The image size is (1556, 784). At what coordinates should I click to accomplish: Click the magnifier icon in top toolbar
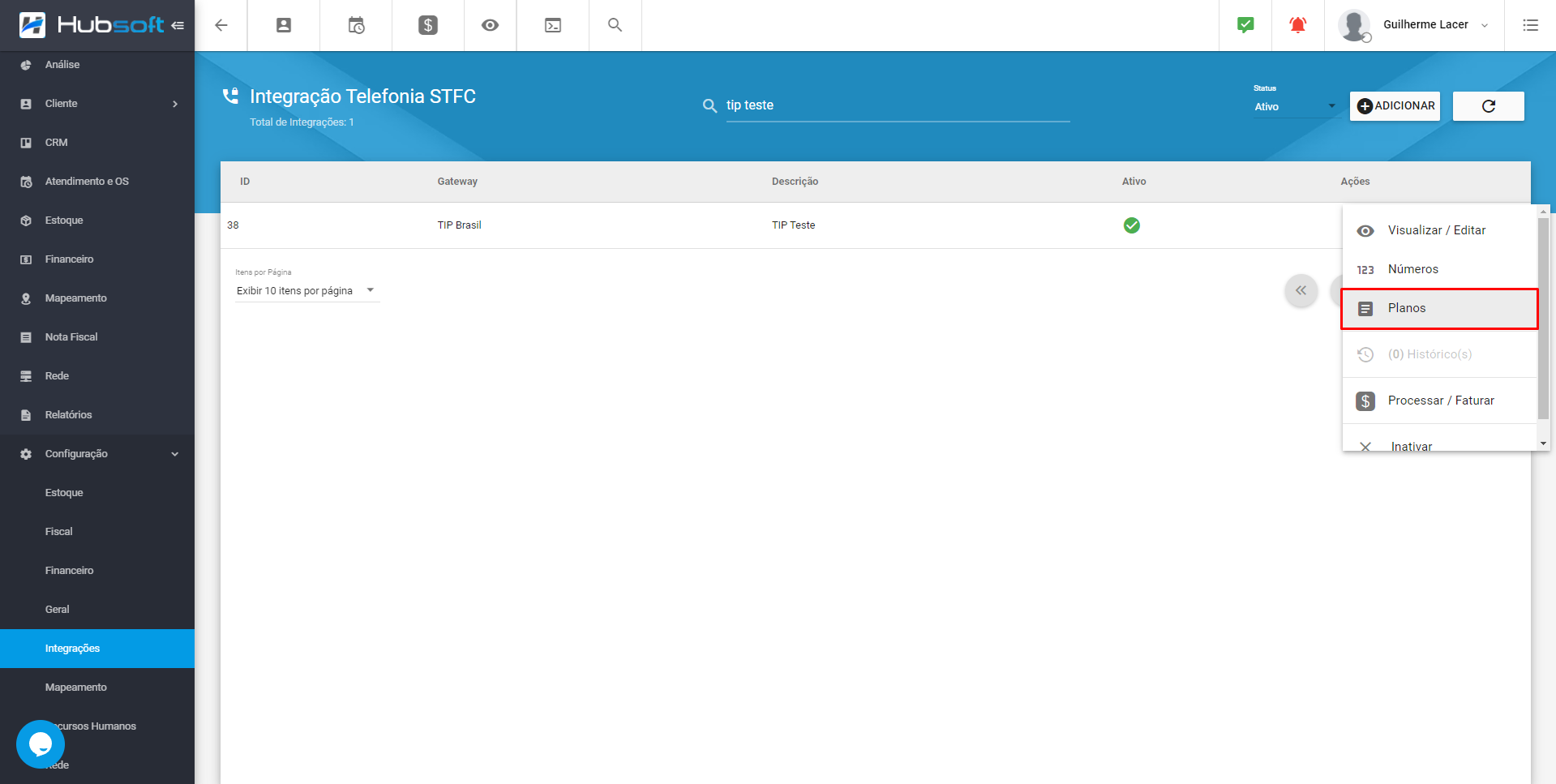coord(615,25)
